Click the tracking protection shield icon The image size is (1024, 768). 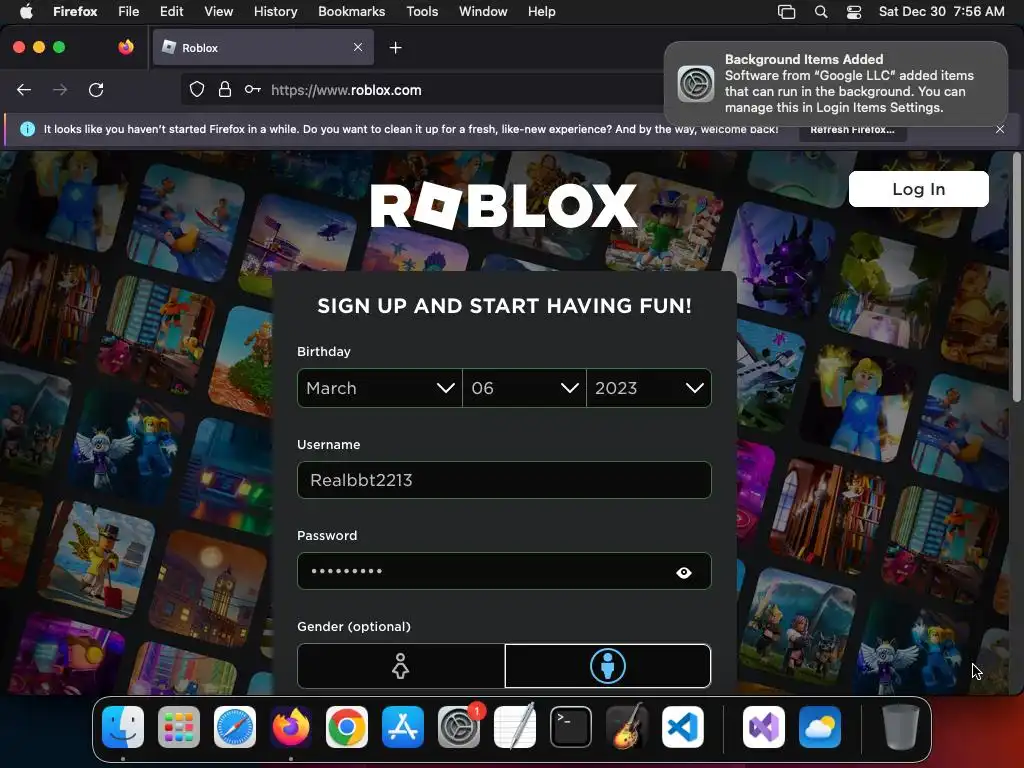click(x=197, y=89)
